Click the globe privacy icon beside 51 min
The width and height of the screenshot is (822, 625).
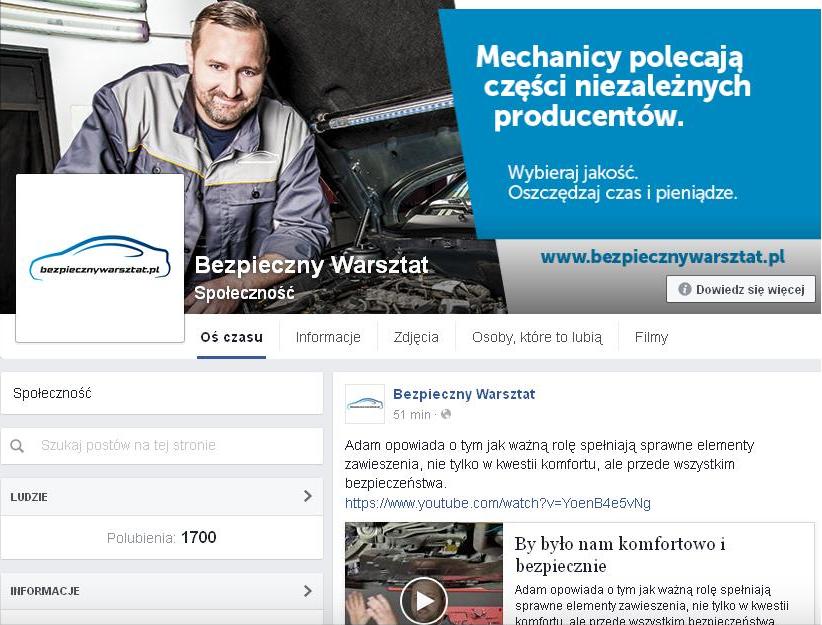(x=446, y=414)
